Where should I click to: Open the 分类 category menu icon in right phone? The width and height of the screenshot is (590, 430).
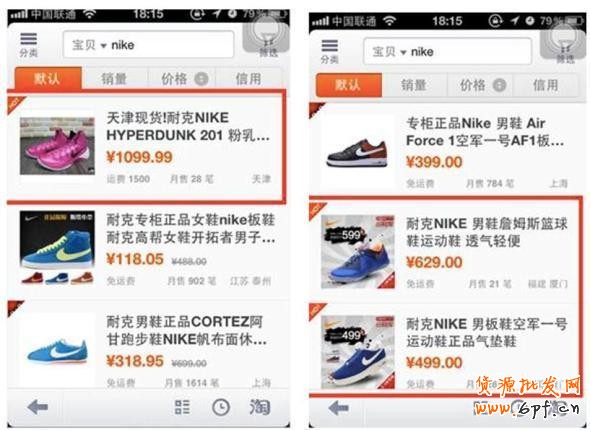(x=330, y=52)
